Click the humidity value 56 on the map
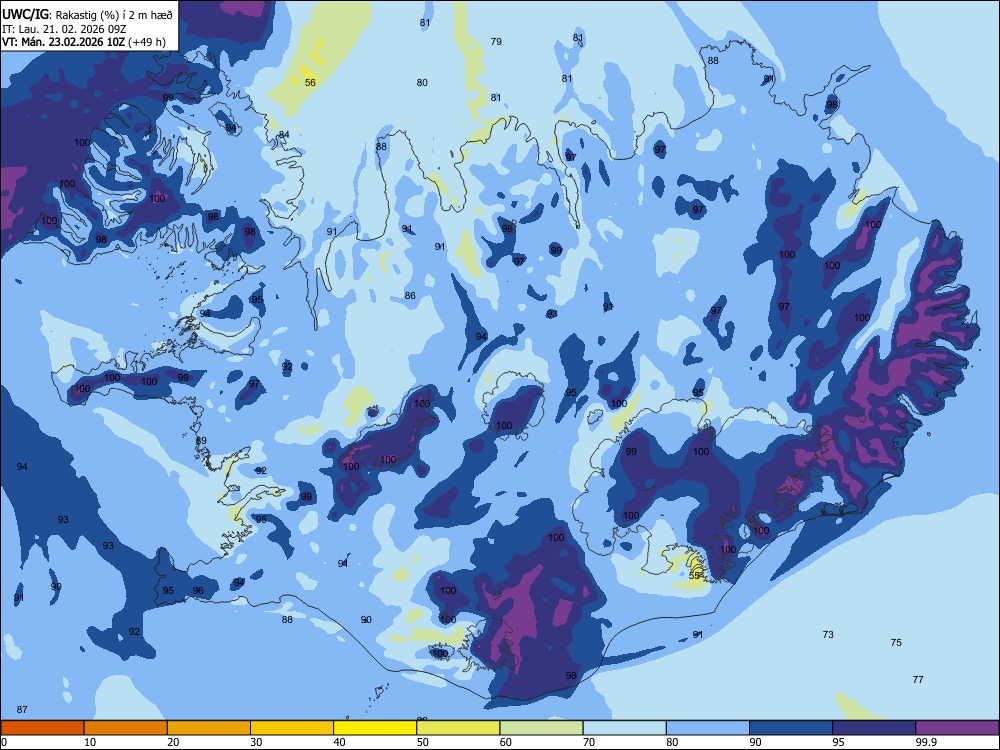The width and height of the screenshot is (1000, 750). [310, 82]
